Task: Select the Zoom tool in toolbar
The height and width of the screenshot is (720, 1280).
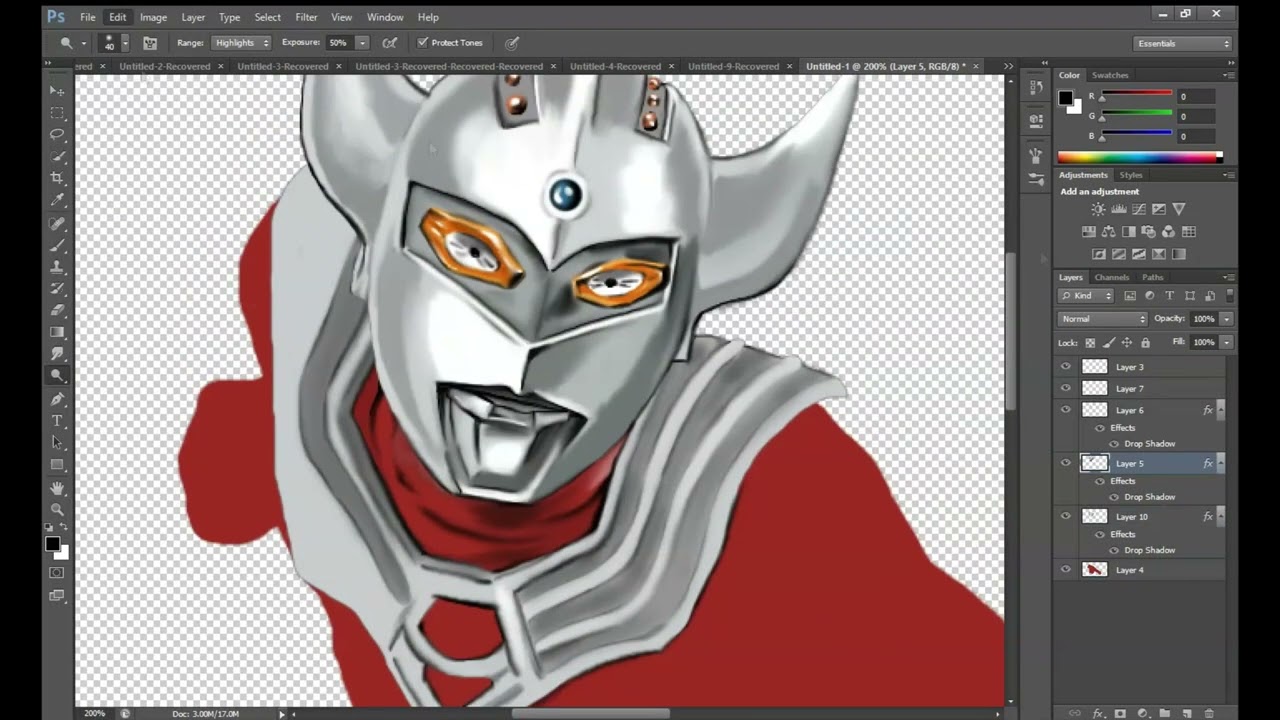Action: point(57,510)
